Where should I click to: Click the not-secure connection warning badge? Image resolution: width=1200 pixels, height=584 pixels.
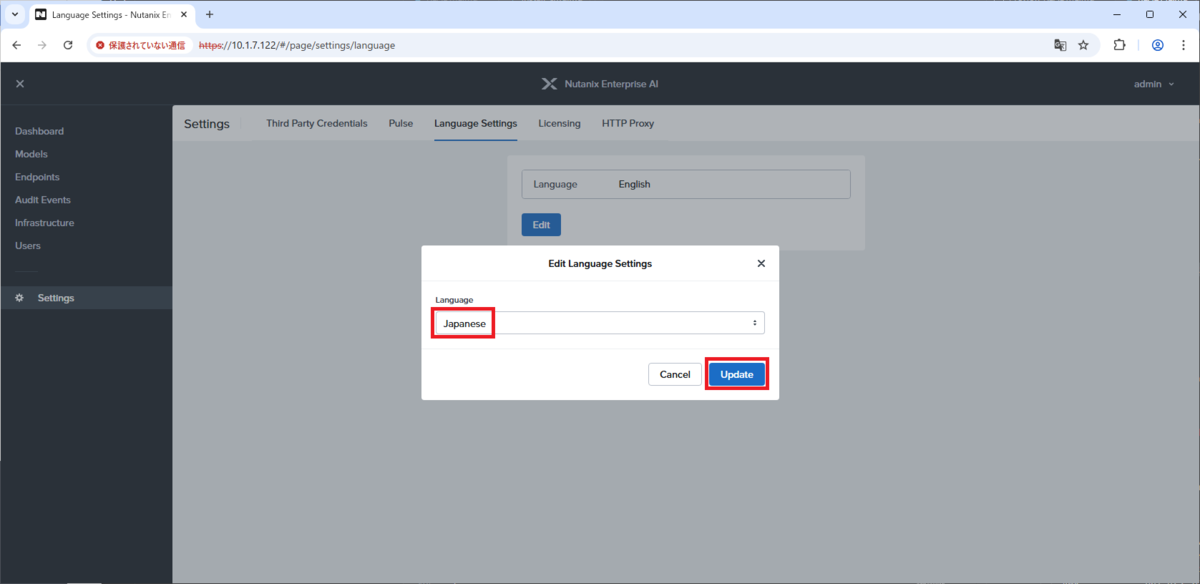coord(140,45)
